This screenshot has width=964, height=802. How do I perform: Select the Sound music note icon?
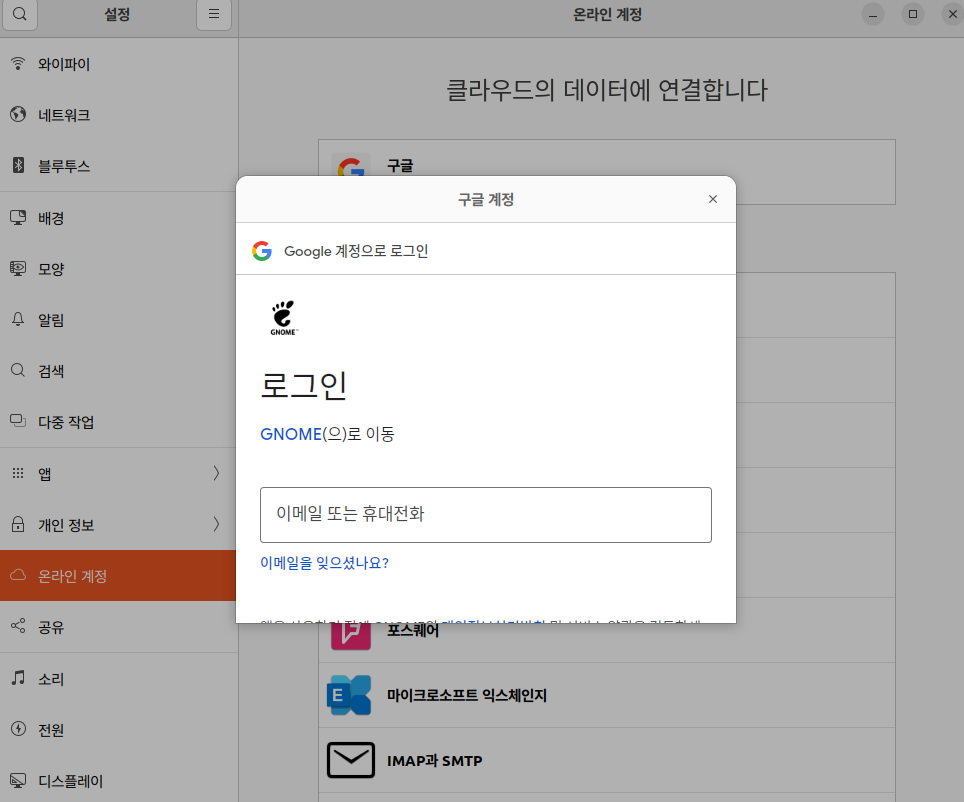click(18, 678)
